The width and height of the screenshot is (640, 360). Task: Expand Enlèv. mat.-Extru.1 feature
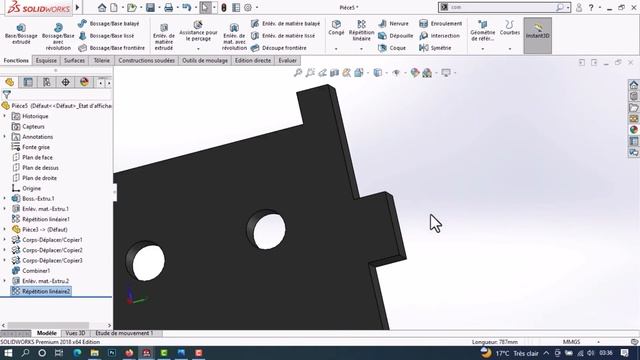5,209
